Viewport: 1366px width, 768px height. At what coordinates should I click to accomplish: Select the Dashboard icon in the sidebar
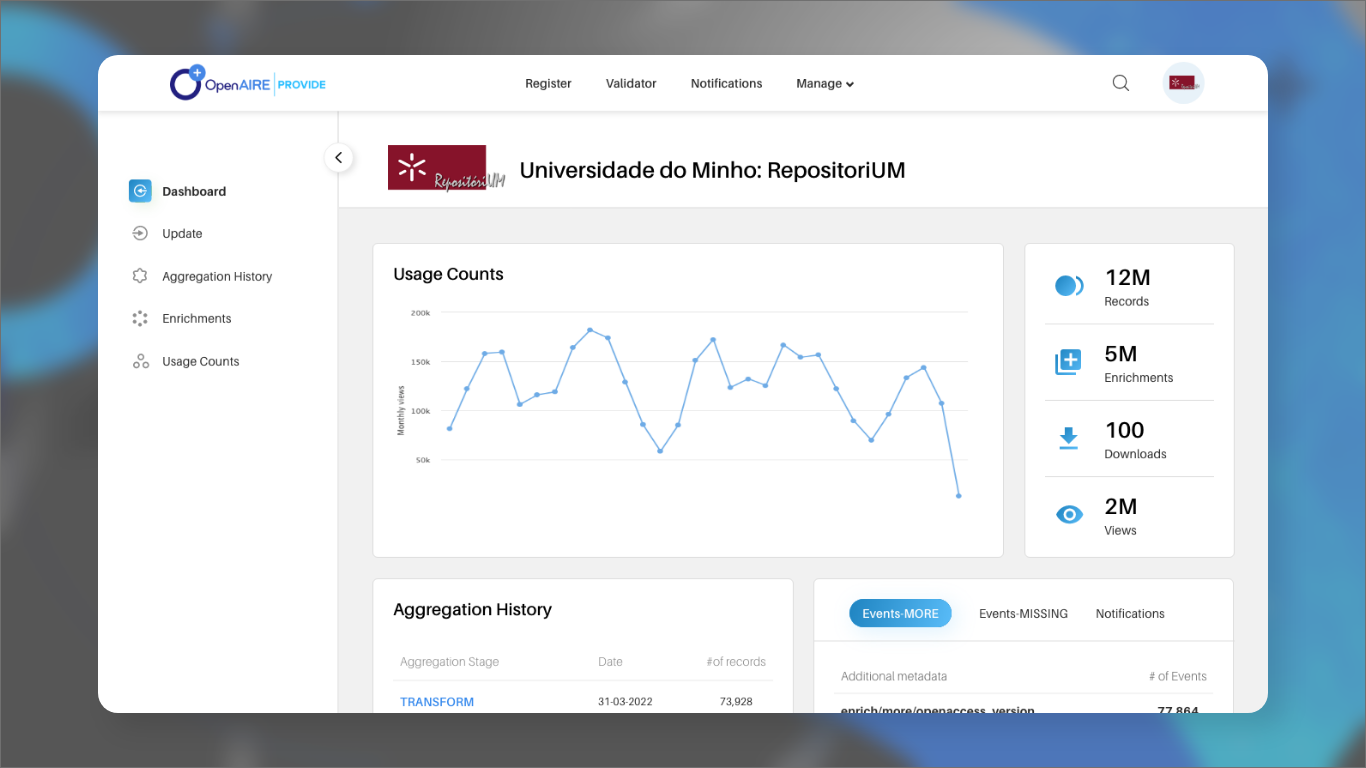(x=140, y=190)
